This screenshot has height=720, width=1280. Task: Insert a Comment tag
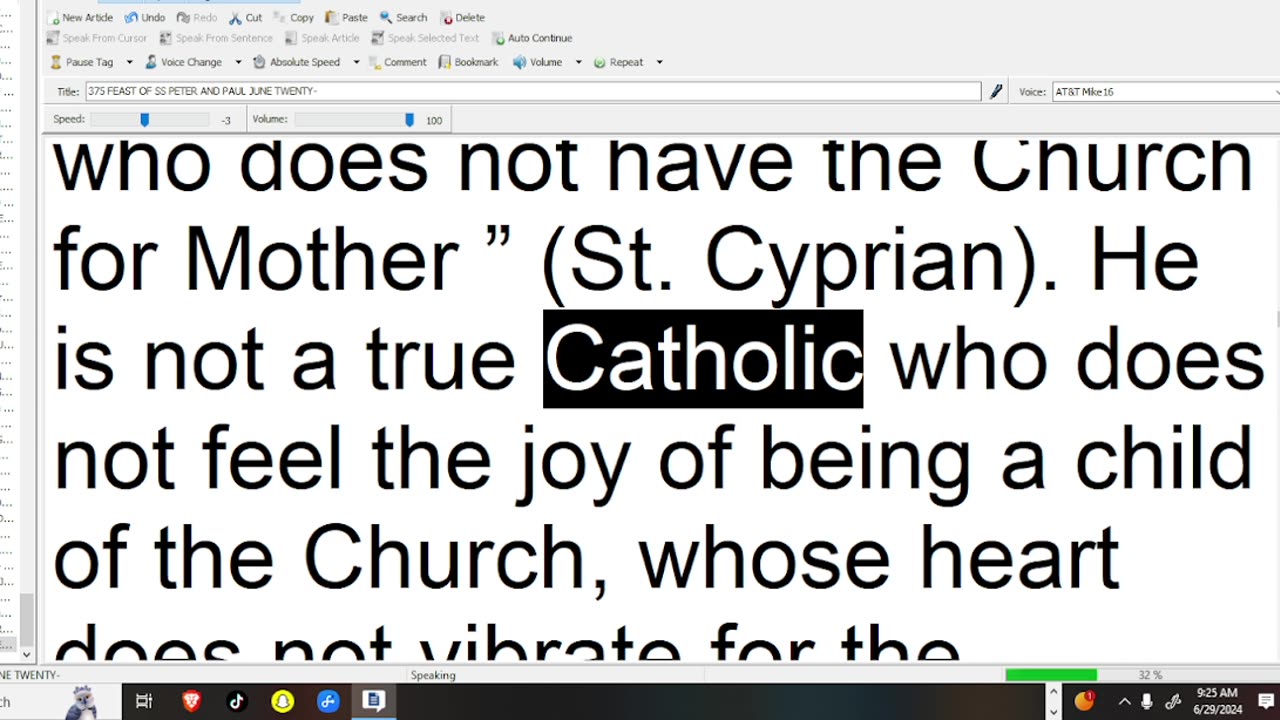coord(397,62)
